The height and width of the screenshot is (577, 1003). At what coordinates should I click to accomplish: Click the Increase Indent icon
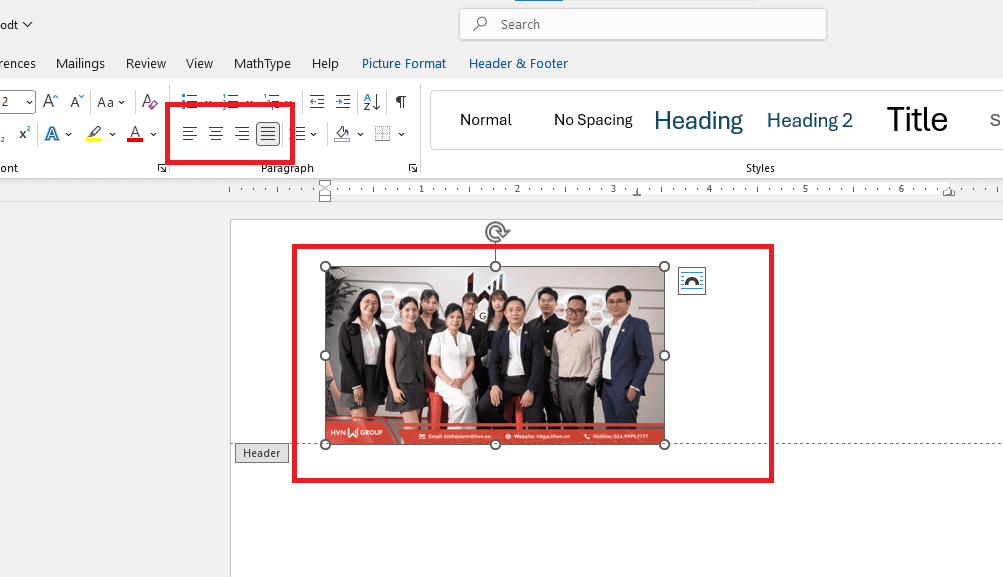click(343, 101)
